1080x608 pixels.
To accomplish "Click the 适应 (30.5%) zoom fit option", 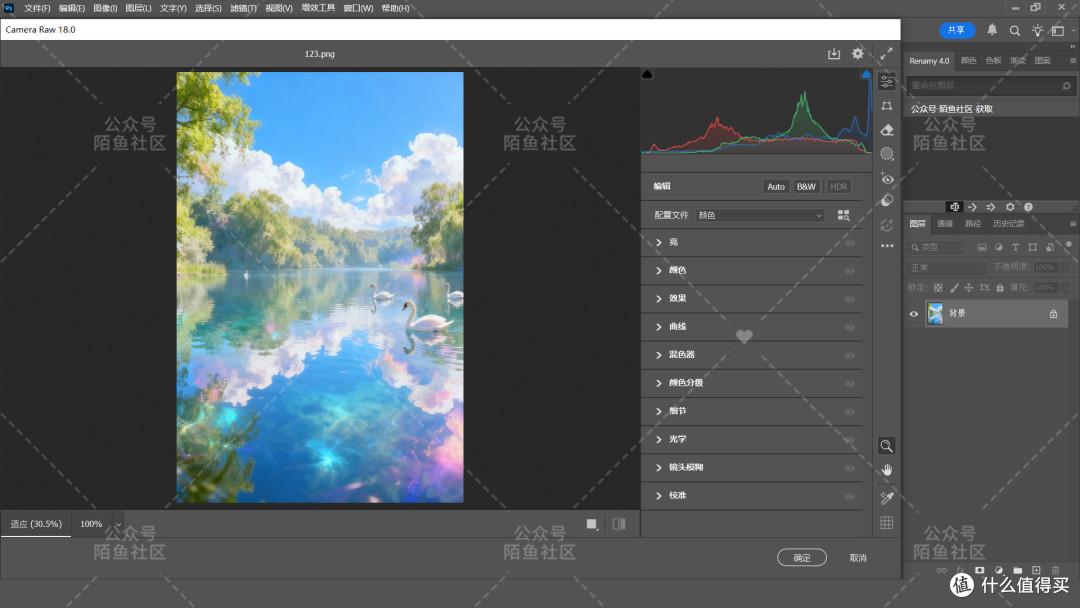I will [36, 524].
